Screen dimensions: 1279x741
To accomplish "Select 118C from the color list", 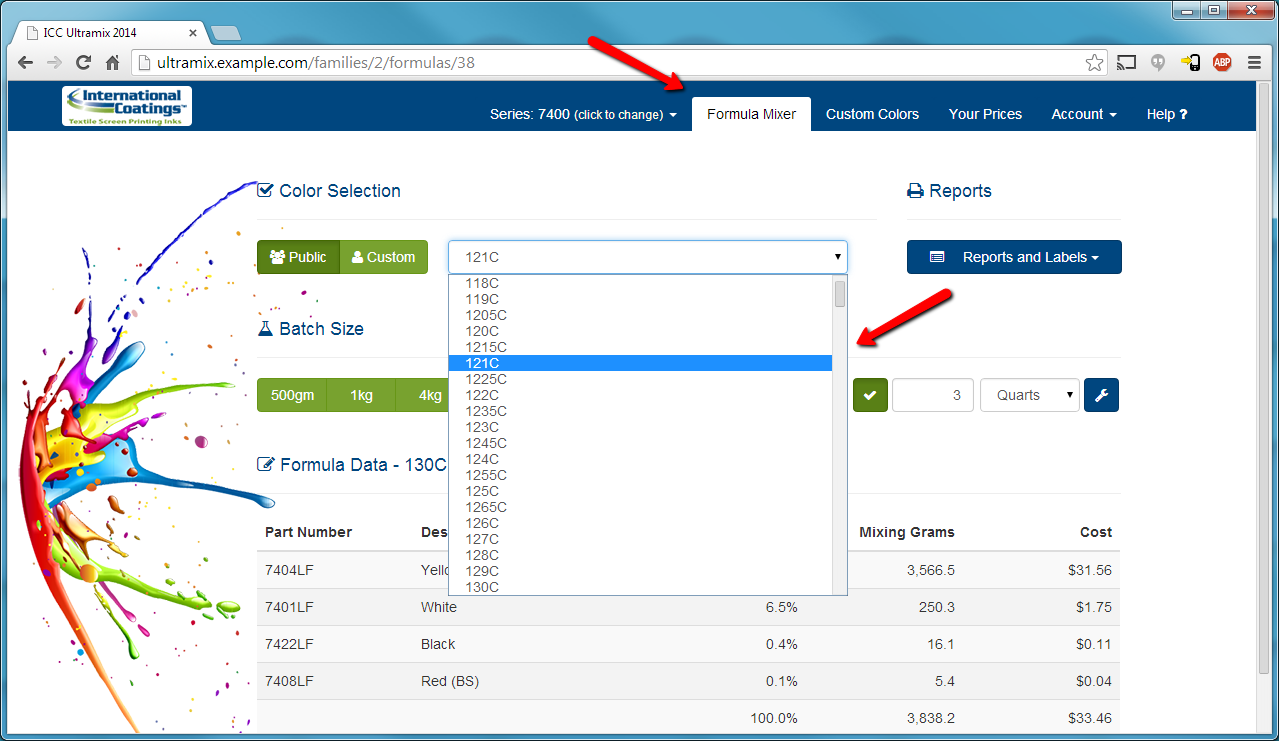I will [x=640, y=283].
